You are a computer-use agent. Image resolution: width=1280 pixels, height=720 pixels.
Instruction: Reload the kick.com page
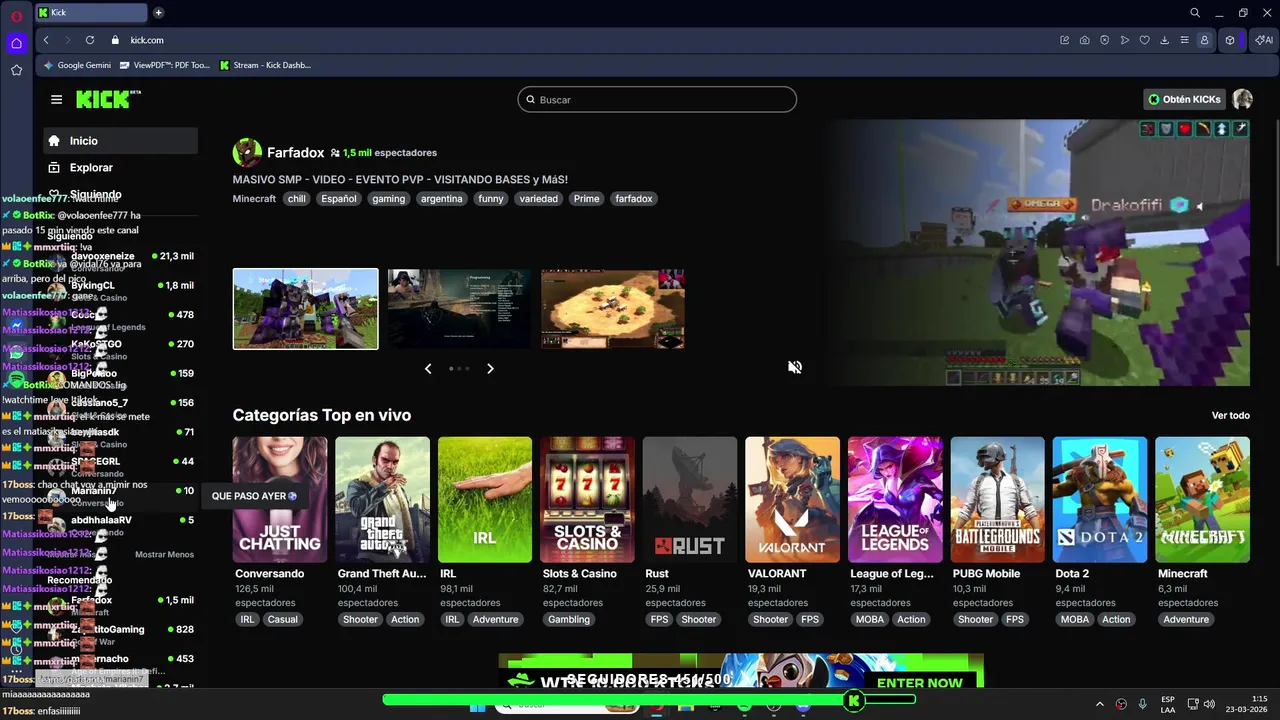click(x=90, y=40)
